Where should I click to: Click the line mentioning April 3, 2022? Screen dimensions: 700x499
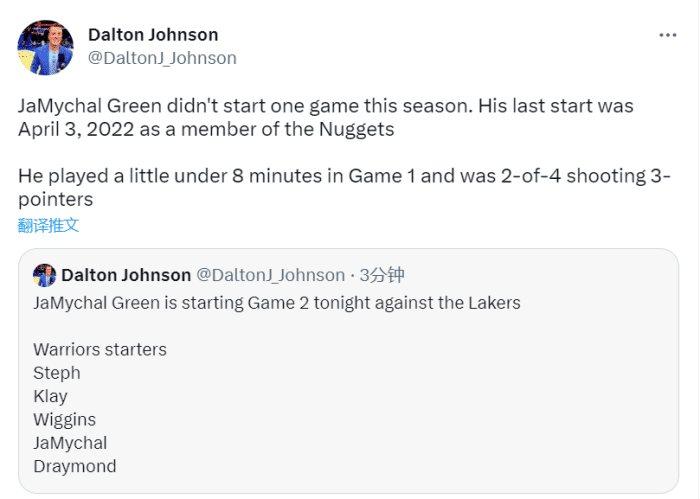tap(206, 129)
